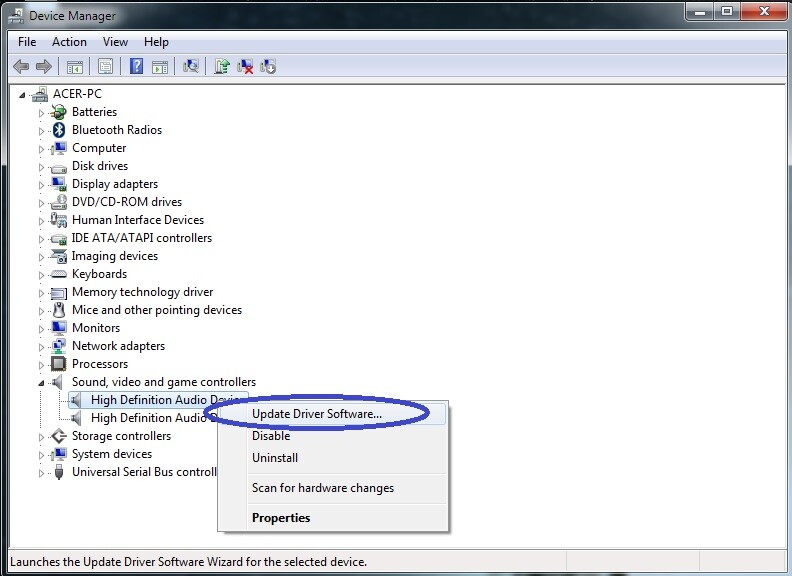Expand IDE ATA/ATAPI controllers
Screen dimensions: 792x576
[x=41, y=239]
